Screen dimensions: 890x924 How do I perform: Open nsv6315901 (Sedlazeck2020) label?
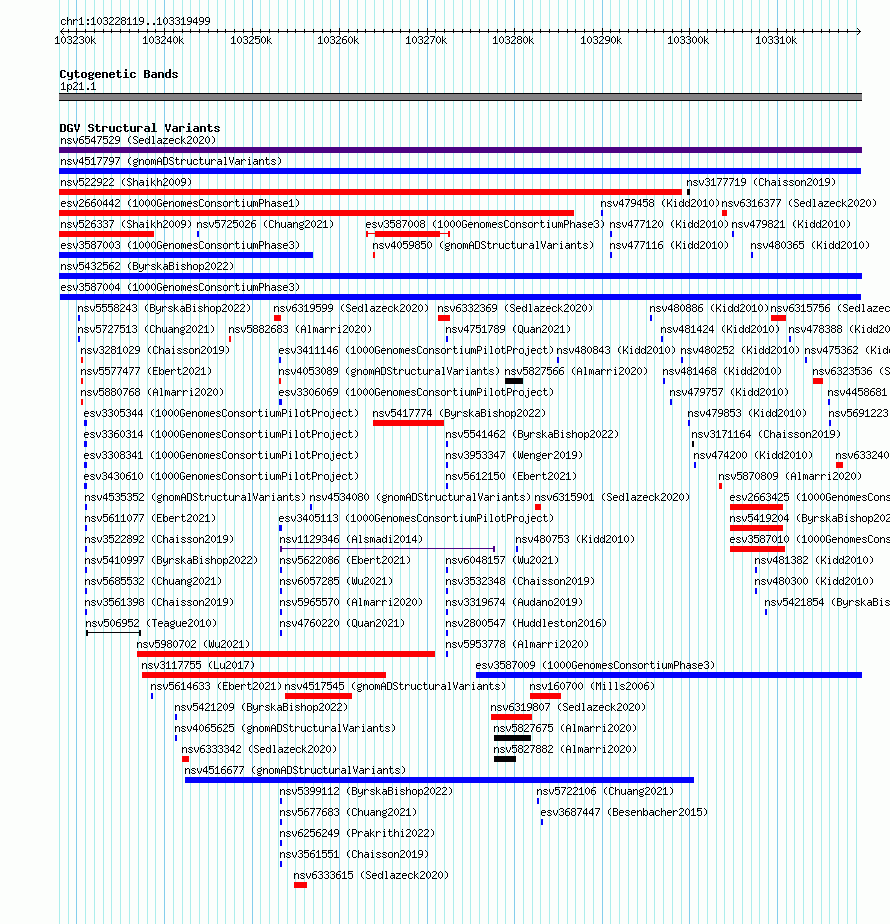612,497
